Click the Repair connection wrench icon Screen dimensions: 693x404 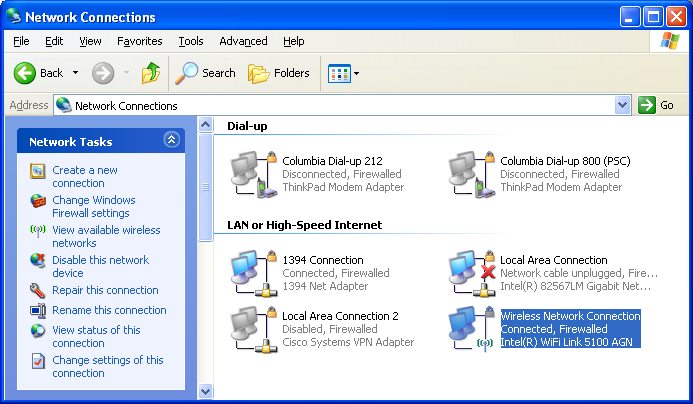point(38,290)
